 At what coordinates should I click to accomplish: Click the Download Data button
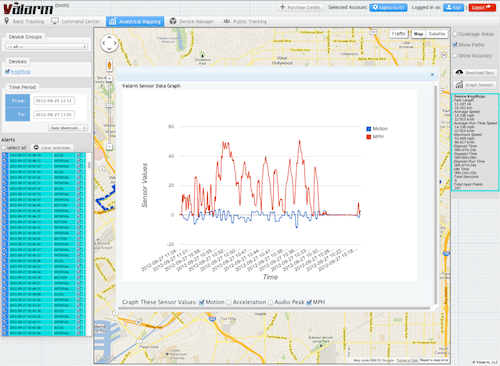click(475, 73)
